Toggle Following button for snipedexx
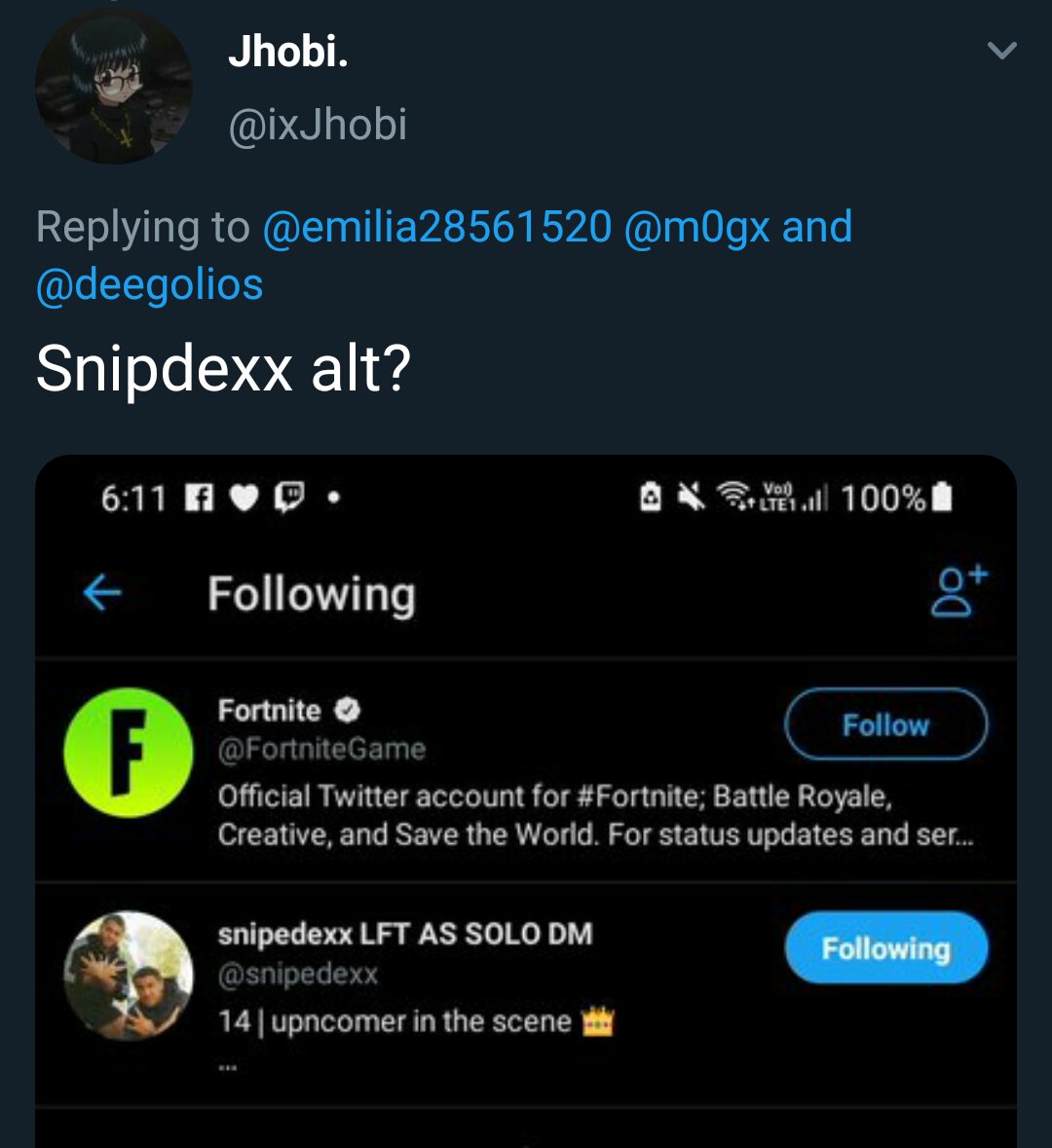The width and height of the screenshot is (1052, 1148). (x=885, y=948)
